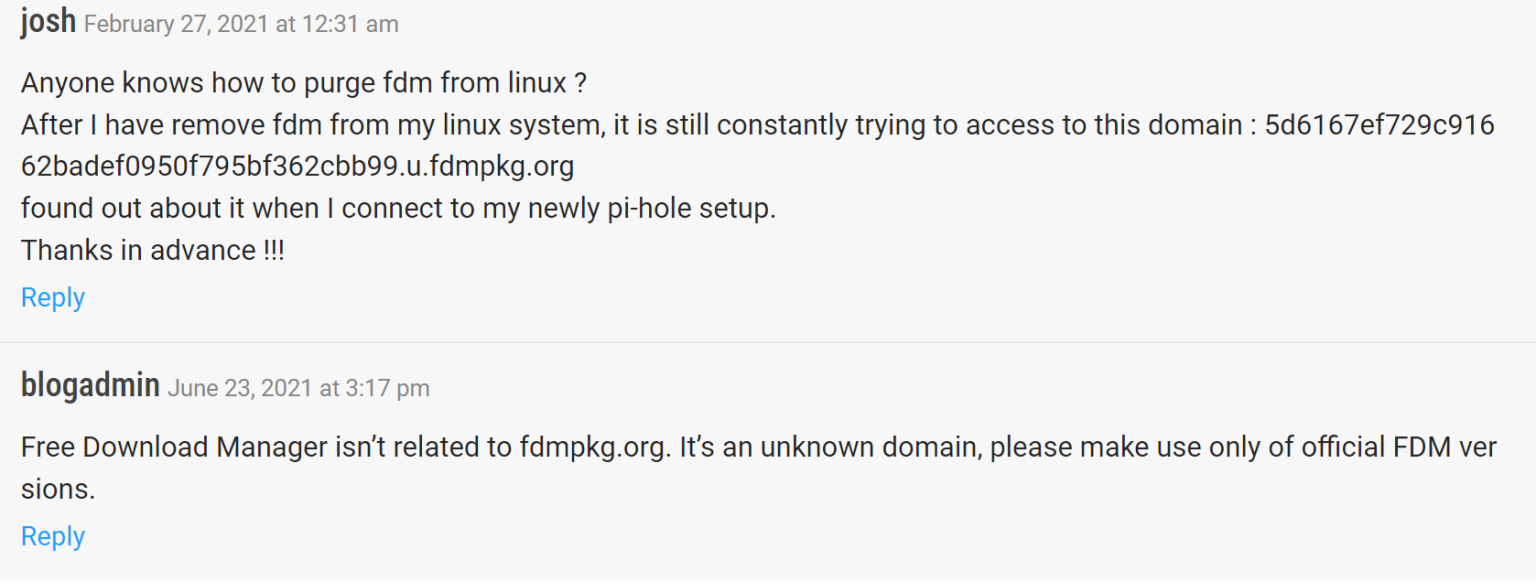This screenshot has height=582, width=1536.
Task: Click the separator between the two comments
Action: (x=768, y=338)
